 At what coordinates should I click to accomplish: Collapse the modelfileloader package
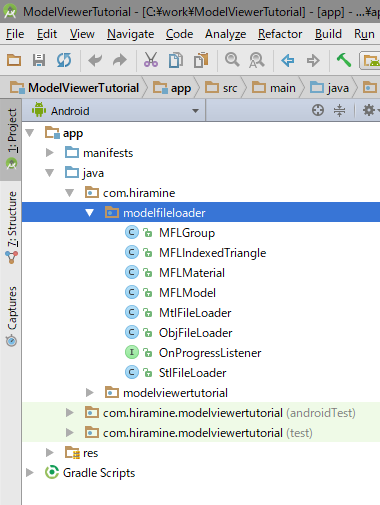[90, 213]
